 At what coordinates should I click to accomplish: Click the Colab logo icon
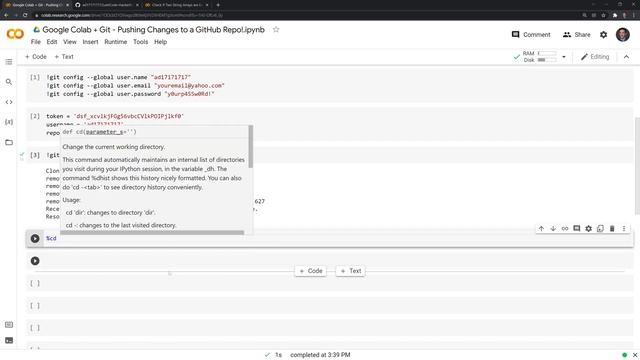click(15, 34)
